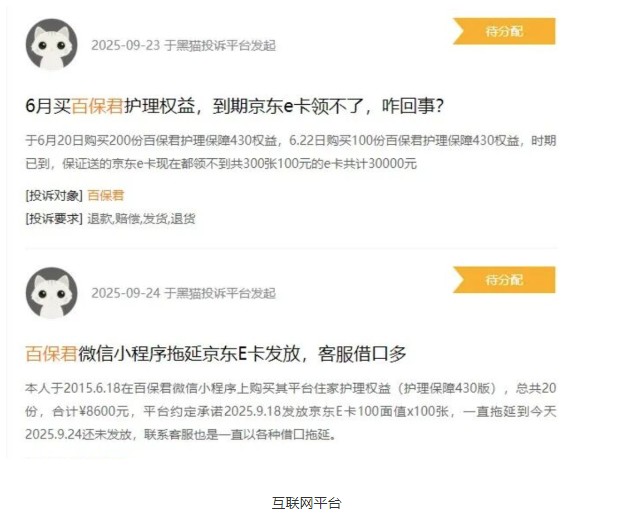The image size is (644, 519).
Task: Click first complaint description about 京东e卡
Action: 291,152
